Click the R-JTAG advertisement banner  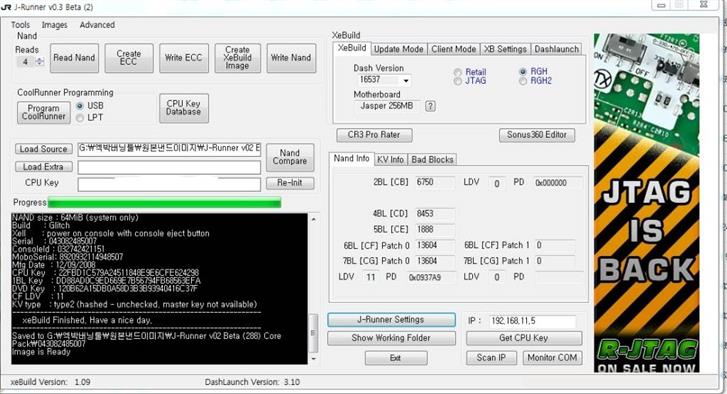[646, 203]
